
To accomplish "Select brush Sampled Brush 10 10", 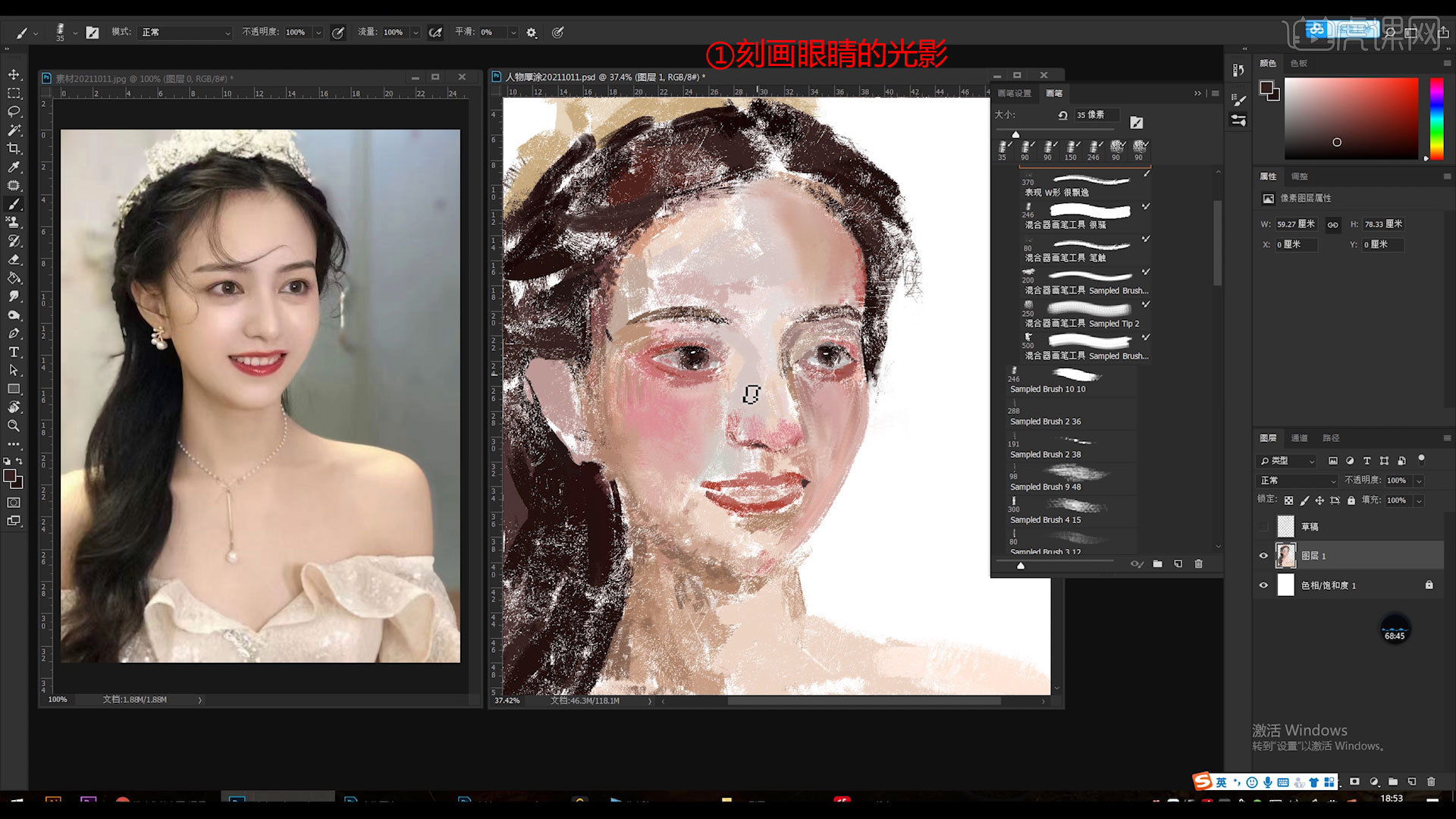I will tap(1072, 381).
